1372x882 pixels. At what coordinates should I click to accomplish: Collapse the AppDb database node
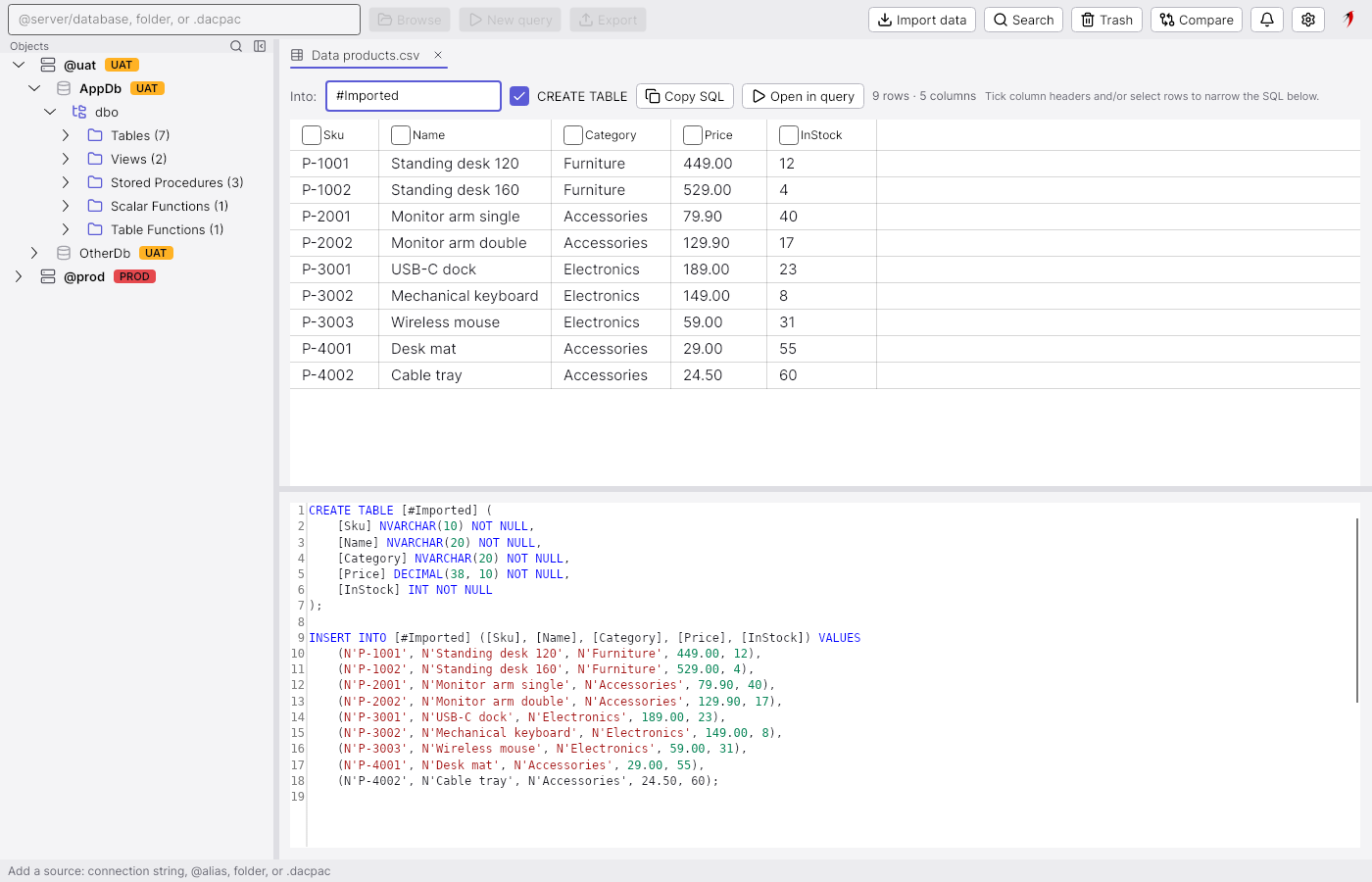click(34, 88)
